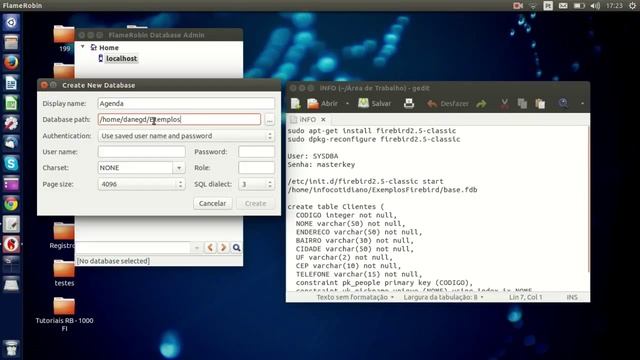The width and height of the screenshot is (640, 360).
Task: Click the Cancelar button
Action: coord(212,203)
